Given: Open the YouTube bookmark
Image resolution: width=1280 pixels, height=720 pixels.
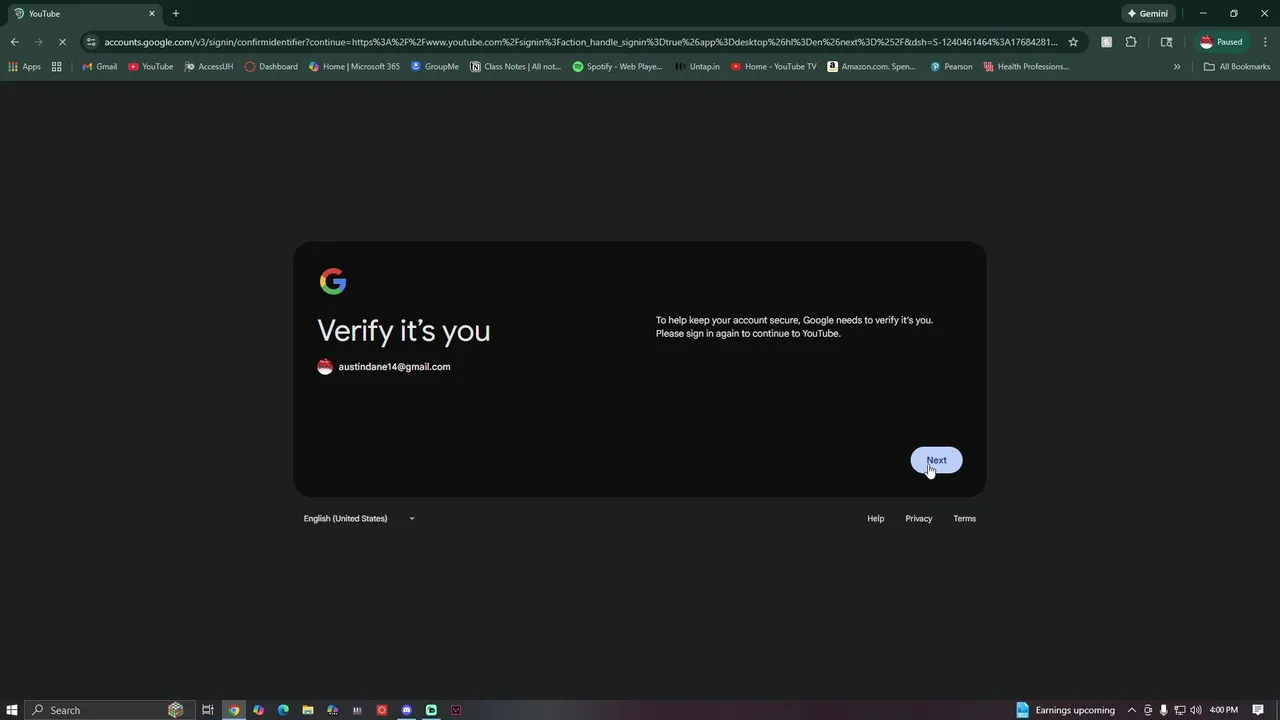Looking at the screenshot, I should coord(150,67).
